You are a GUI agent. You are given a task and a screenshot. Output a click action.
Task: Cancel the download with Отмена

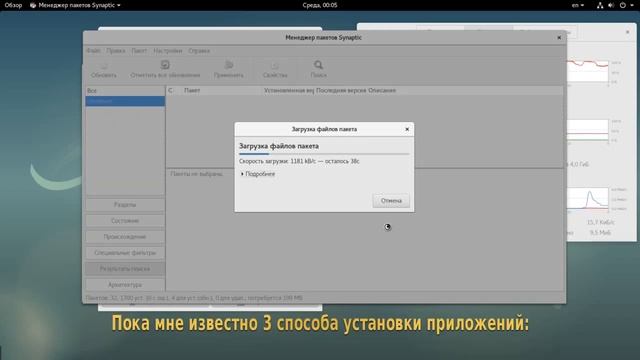(391, 200)
